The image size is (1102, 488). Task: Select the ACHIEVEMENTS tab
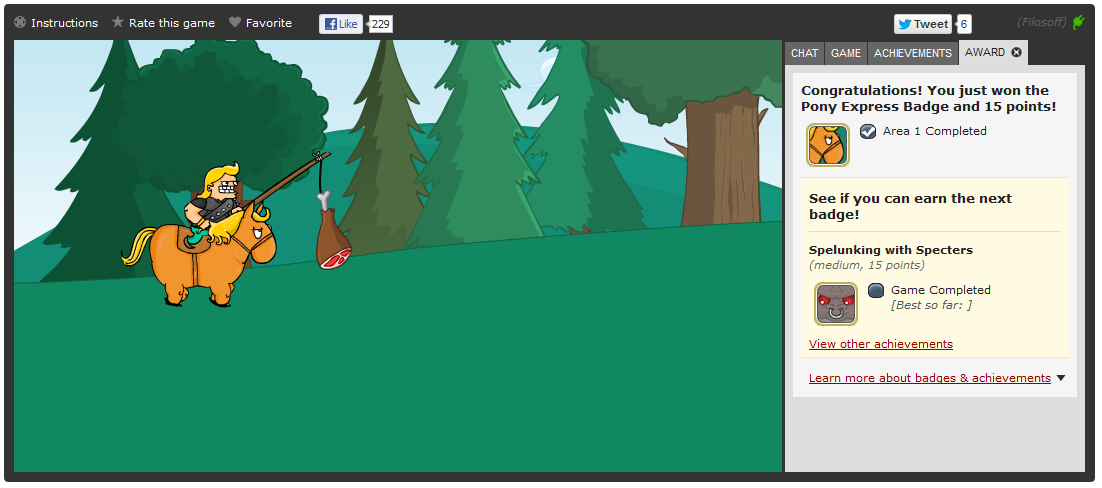[912, 53]
